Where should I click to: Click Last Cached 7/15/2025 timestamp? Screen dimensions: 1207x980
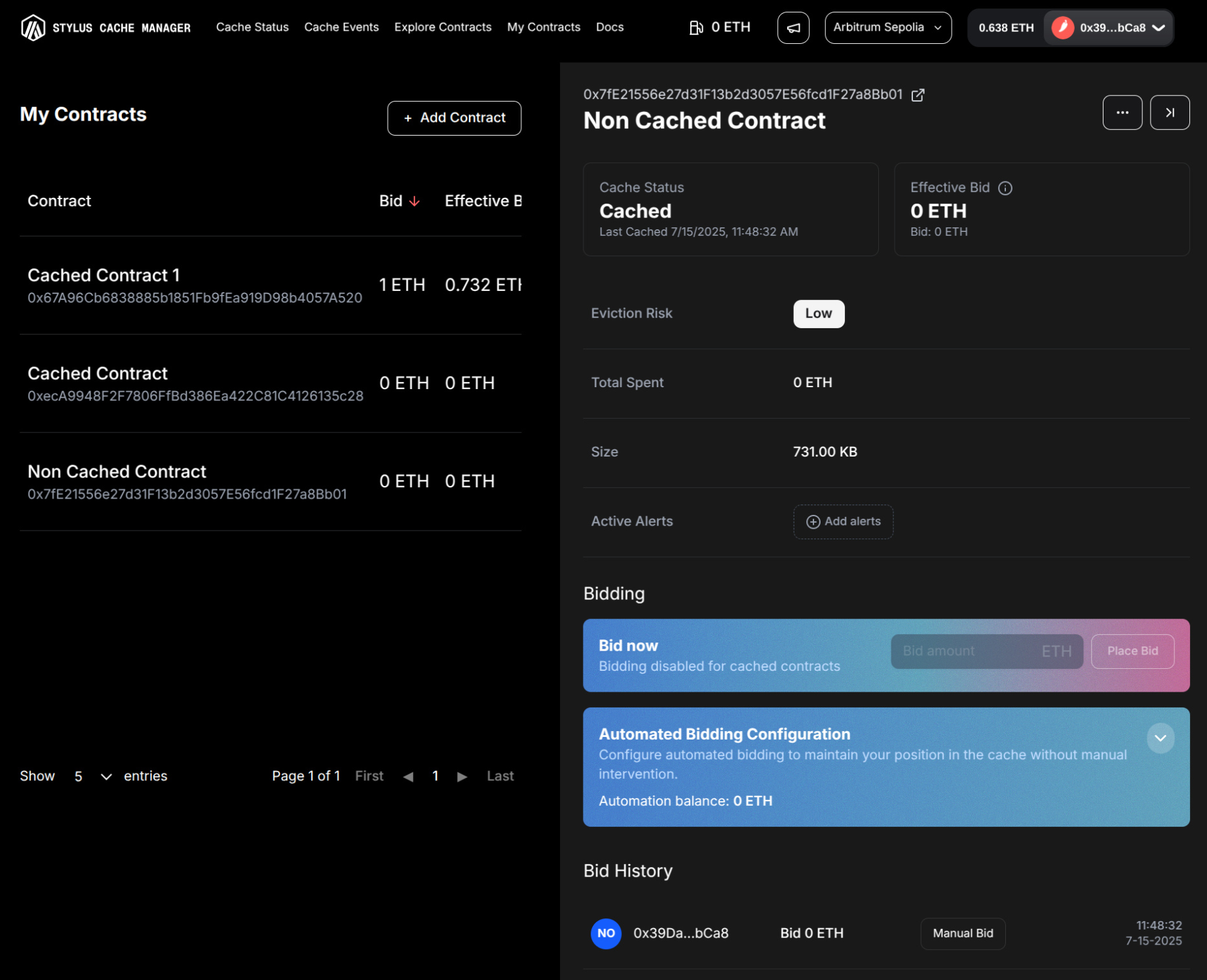[x=699, y=232]
